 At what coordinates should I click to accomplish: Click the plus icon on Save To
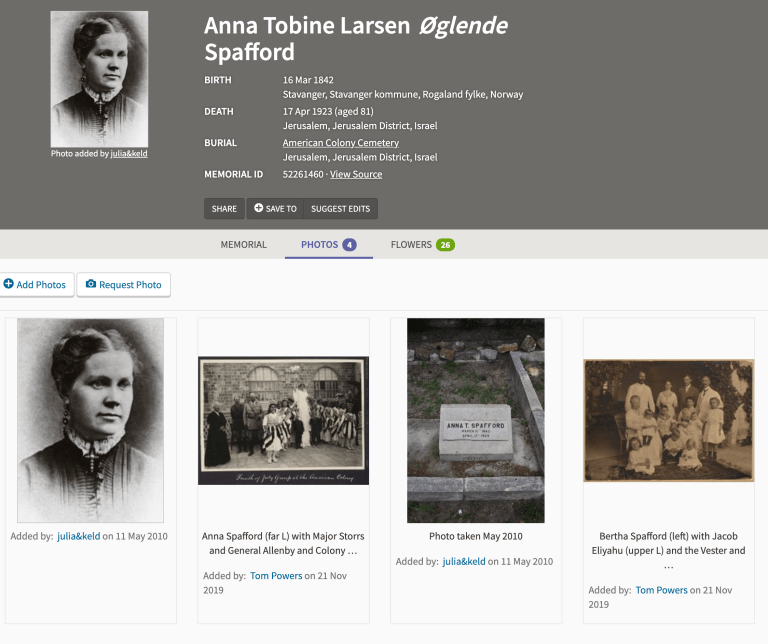[258, 209]
